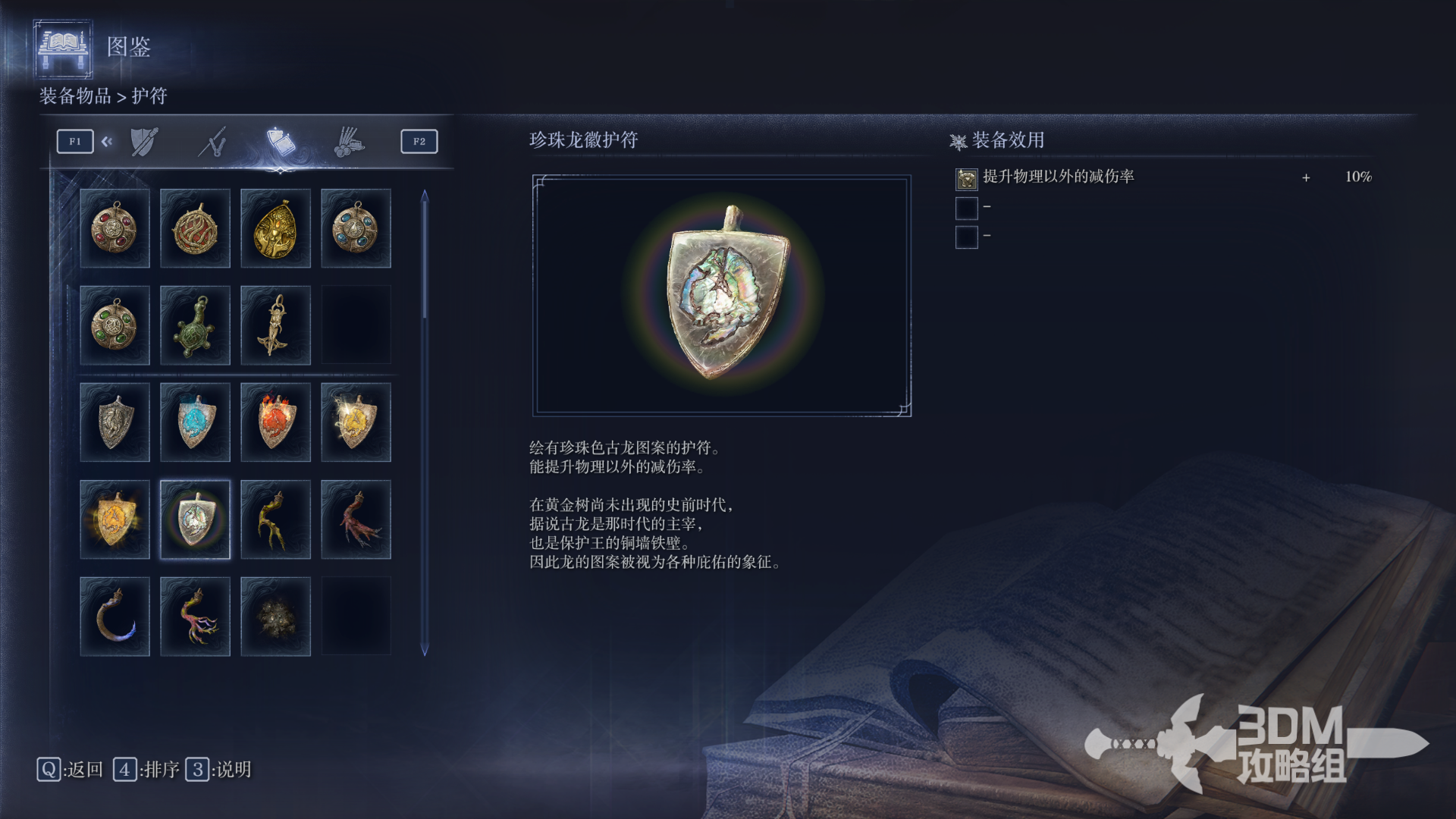The height and width of the screenshot is (819, 1456).
Task: Click the double-chevron previous category arrow
Action: click(x=107, y=141)
